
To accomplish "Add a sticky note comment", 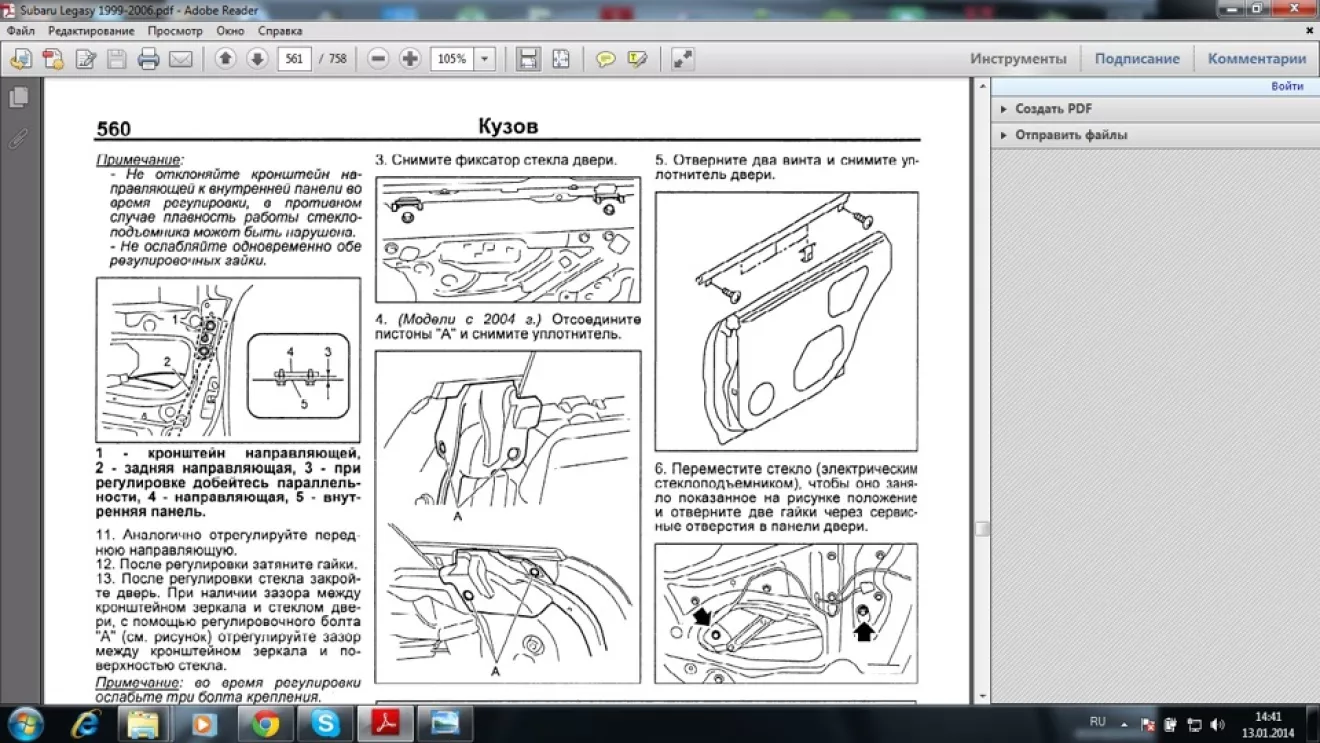I will 606,59.
